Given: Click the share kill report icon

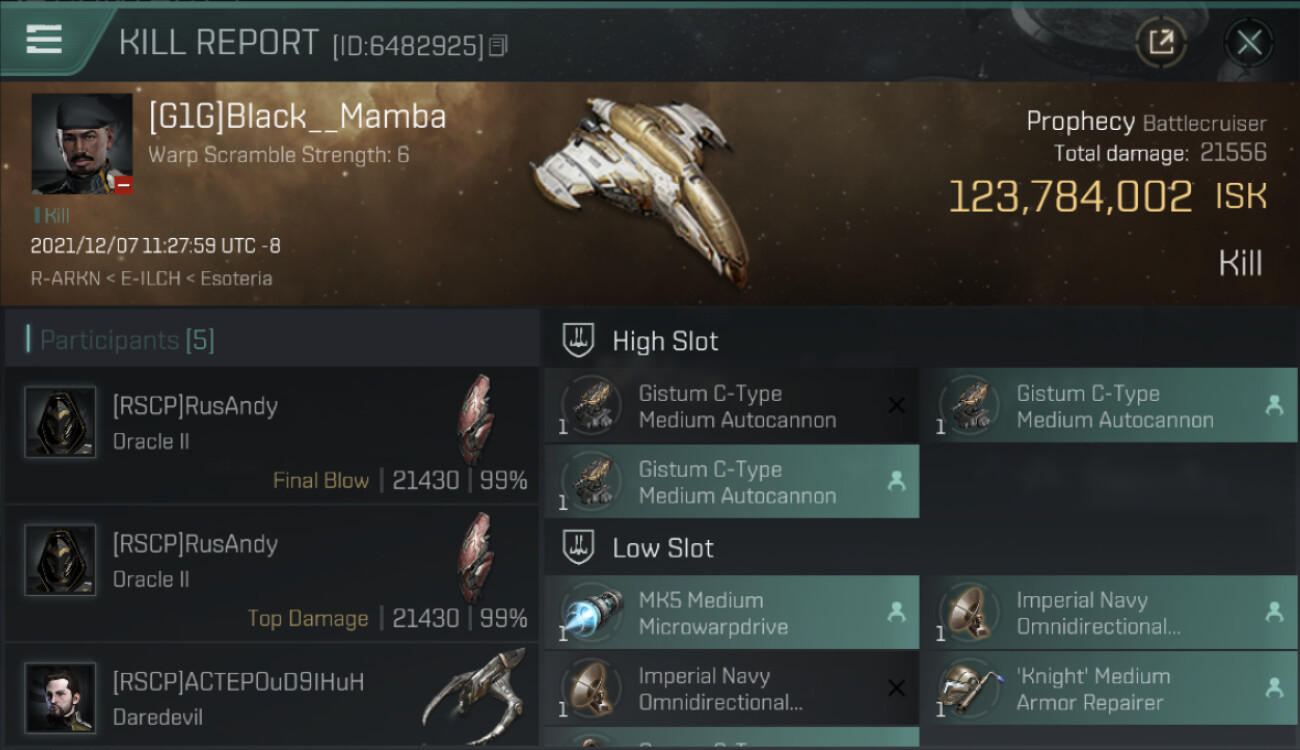Looking at the screenshot, I should tap(1161, 42).
